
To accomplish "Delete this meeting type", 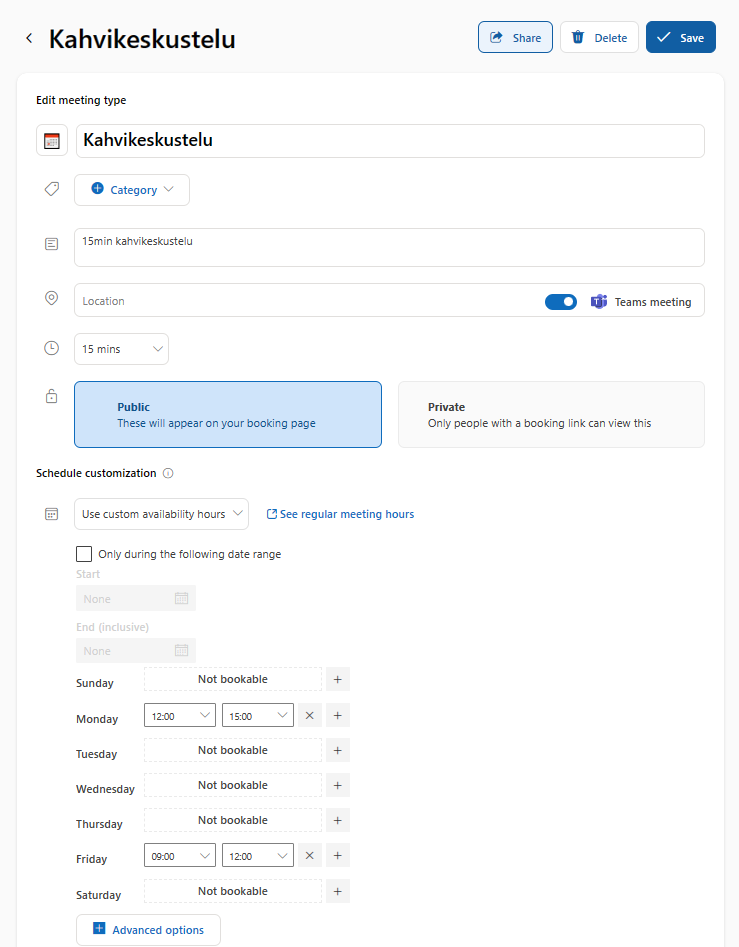I will pyautogui.click(x=599, y=37).
